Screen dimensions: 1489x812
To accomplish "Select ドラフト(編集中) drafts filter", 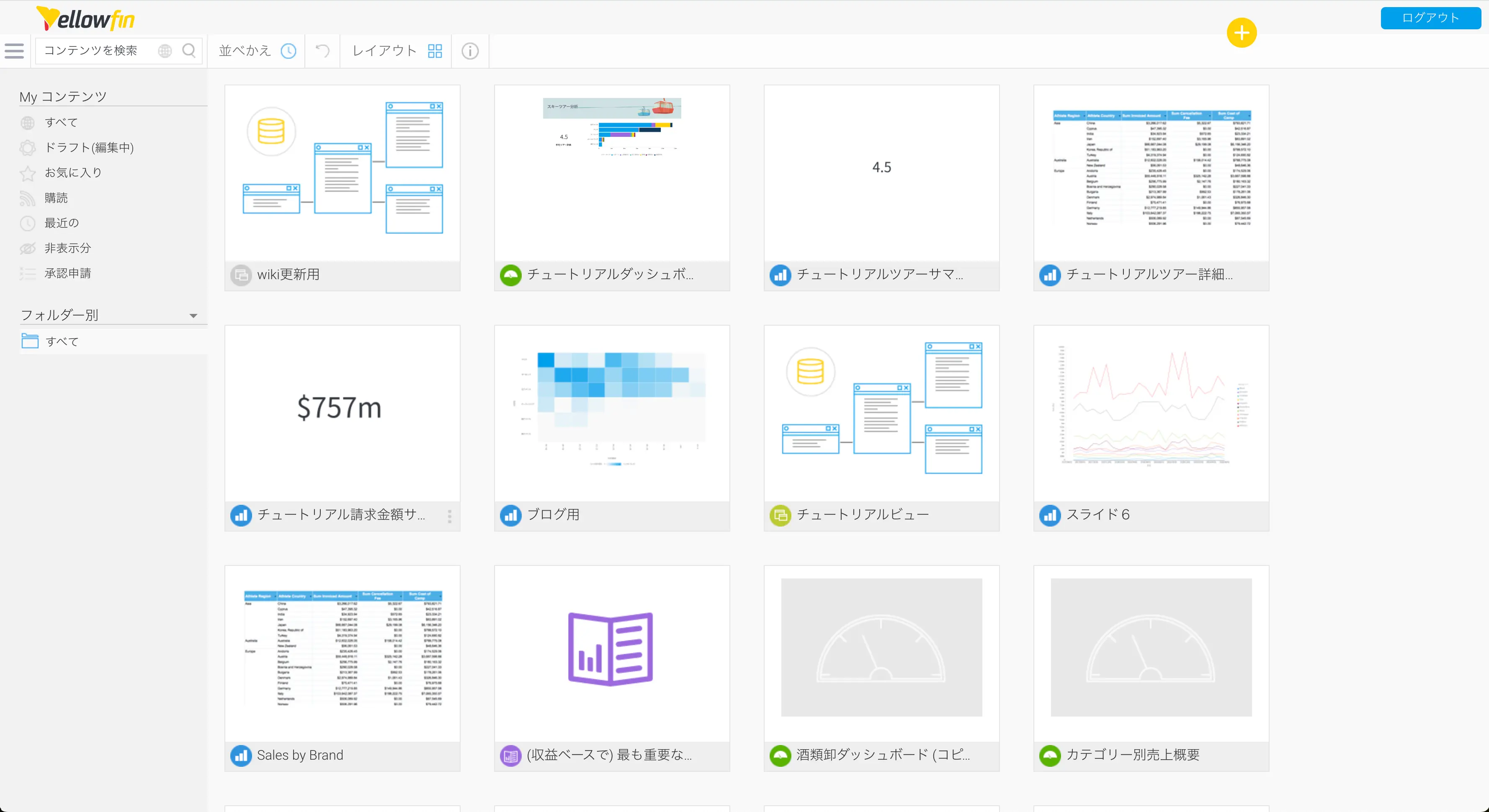I will tap(89, 147).
